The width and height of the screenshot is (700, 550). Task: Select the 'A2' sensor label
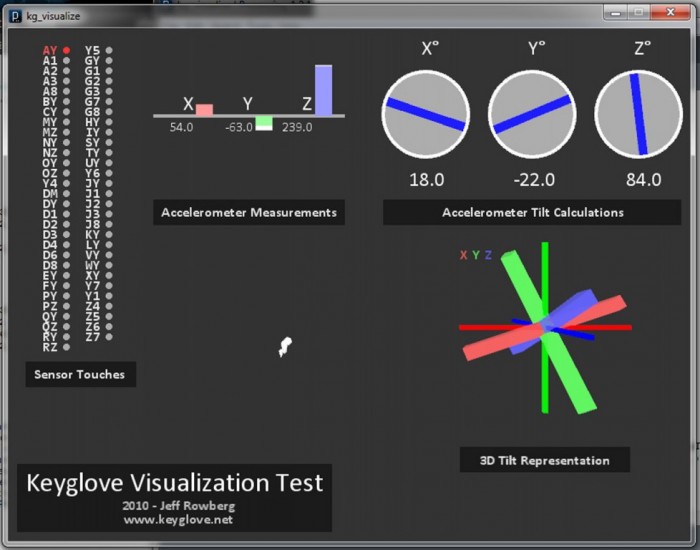pyautogui.click(x=50, y=71)
